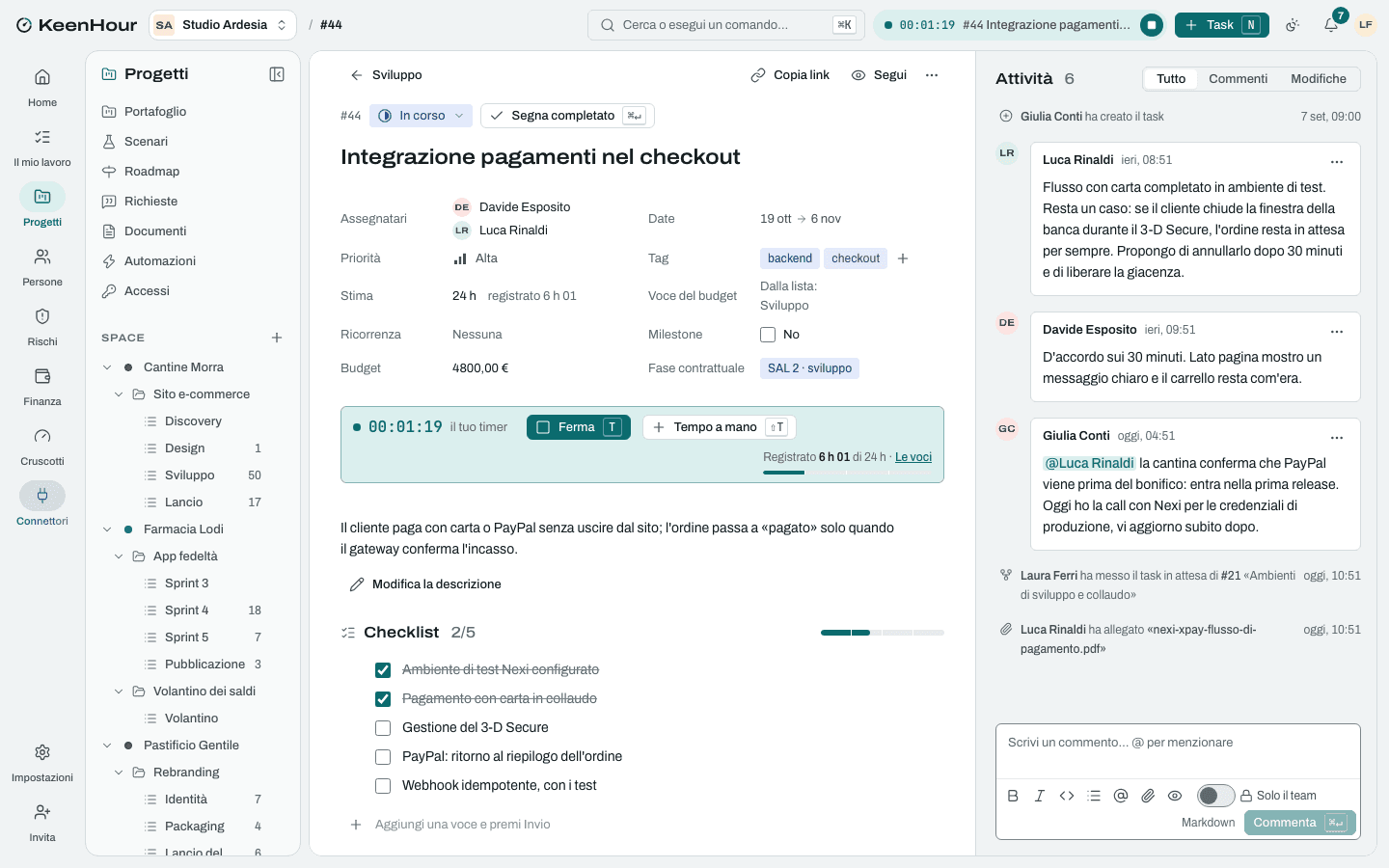Click the Ferma timer button

click(579, 427)
